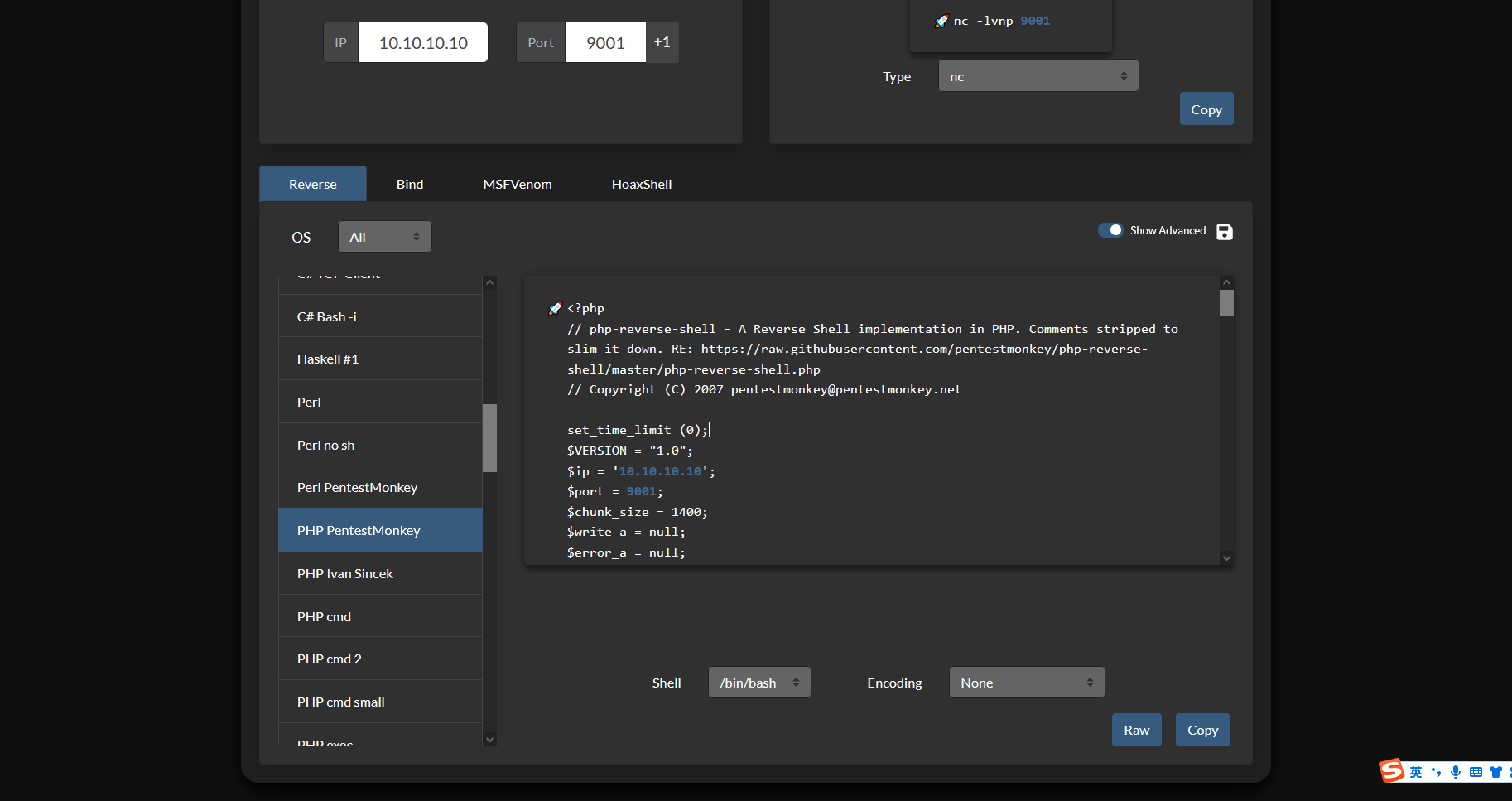Select Haskell #1 payload
The width and height of the screenshot is (1512, 801).
(x=380, y=359)
